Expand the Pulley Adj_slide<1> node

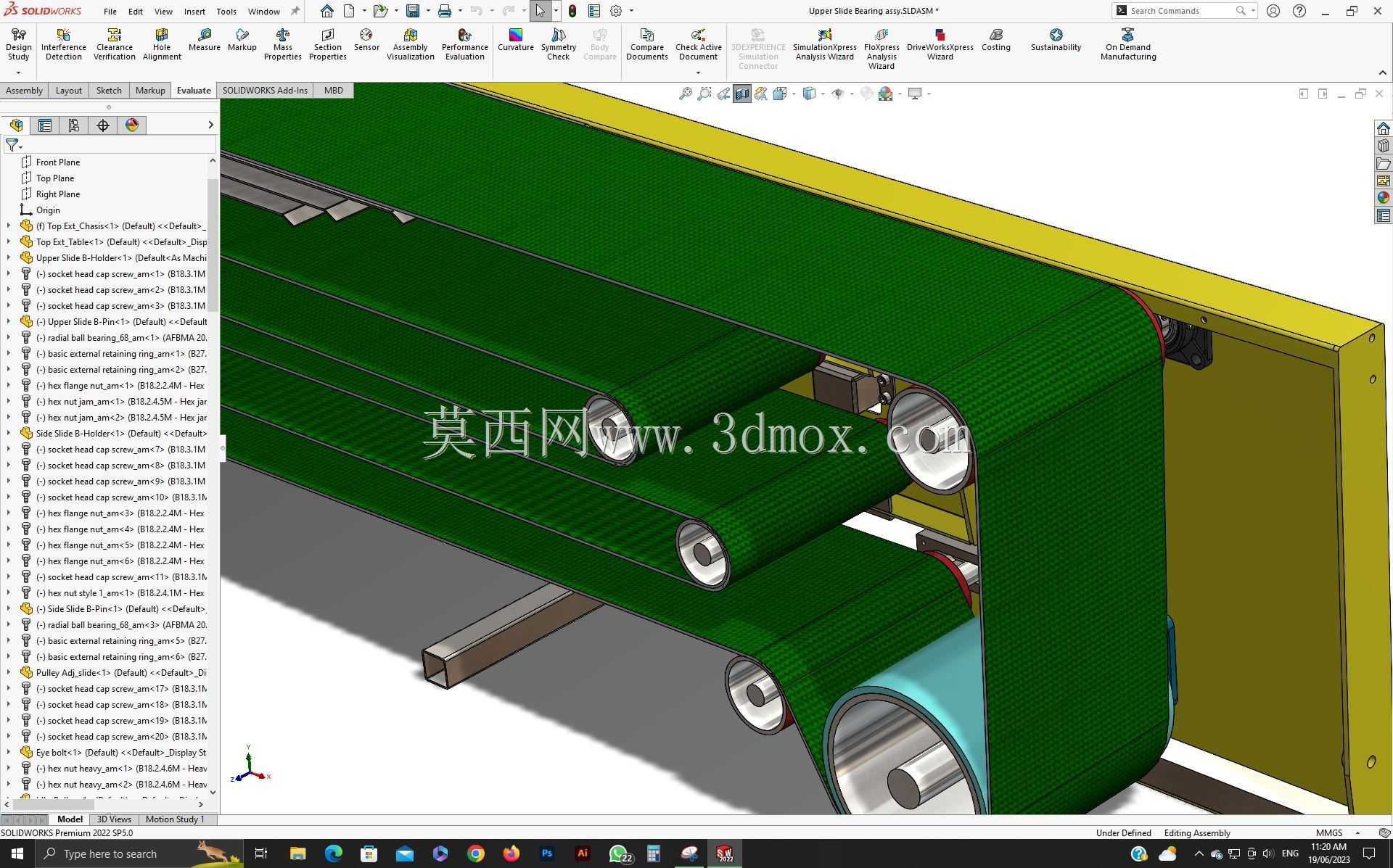pos(8,672)
